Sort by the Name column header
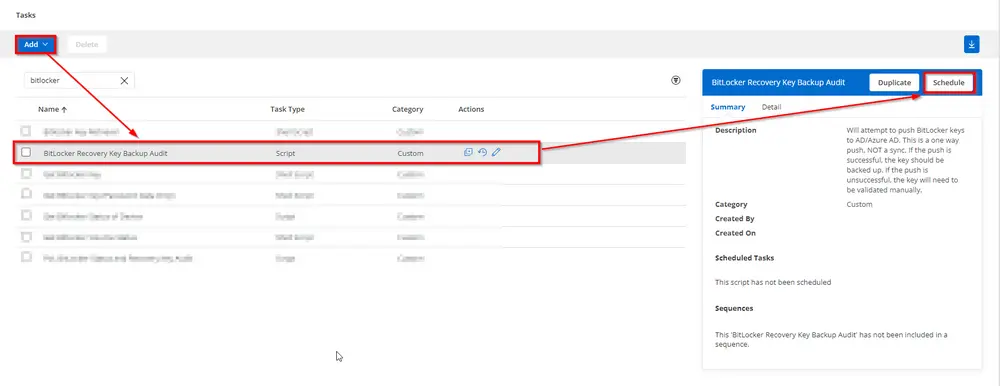The width and height of the screenshot is (1000, 386). 51,109
